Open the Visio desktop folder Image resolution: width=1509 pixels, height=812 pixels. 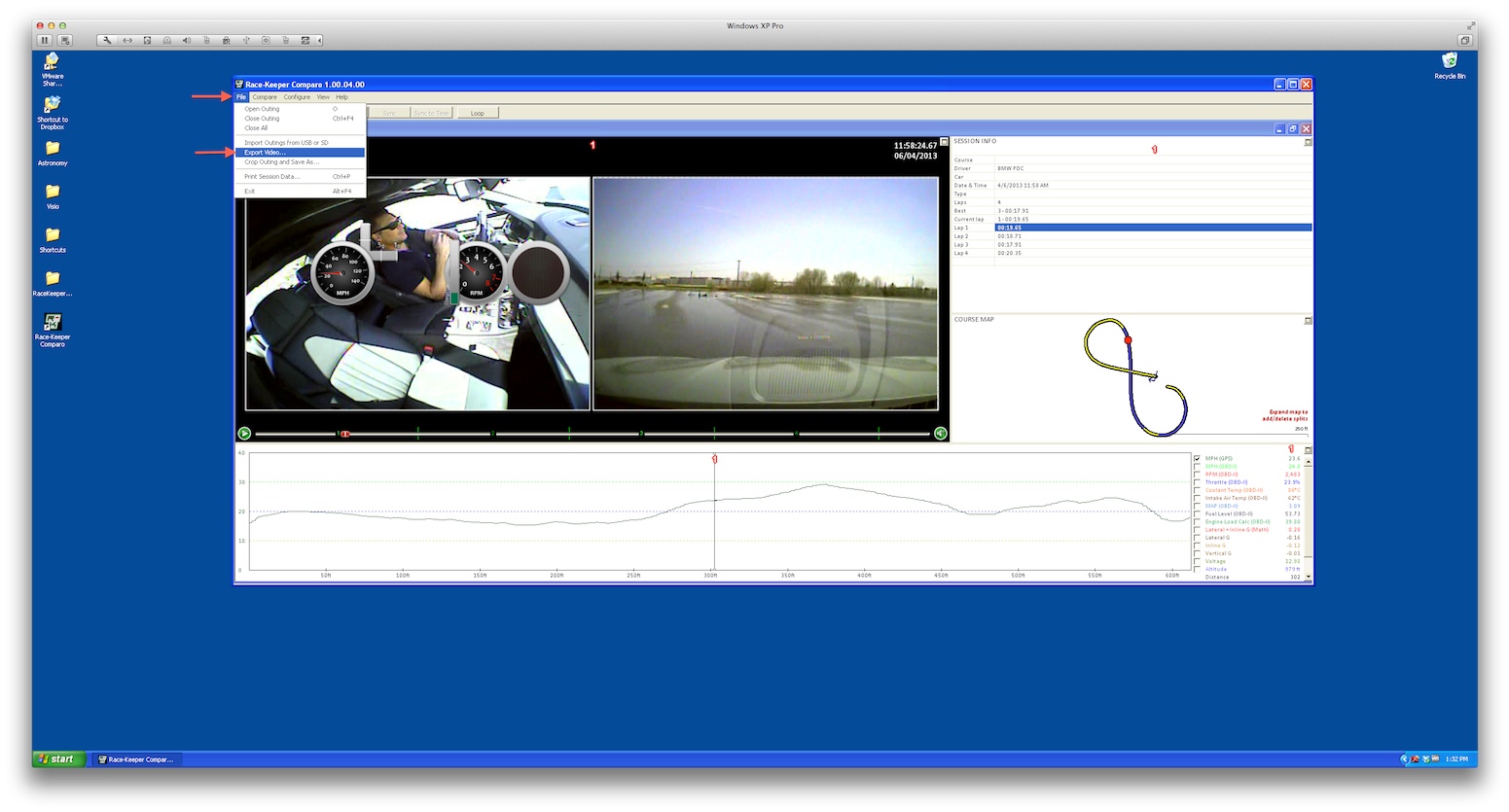[x=53, y=196]
